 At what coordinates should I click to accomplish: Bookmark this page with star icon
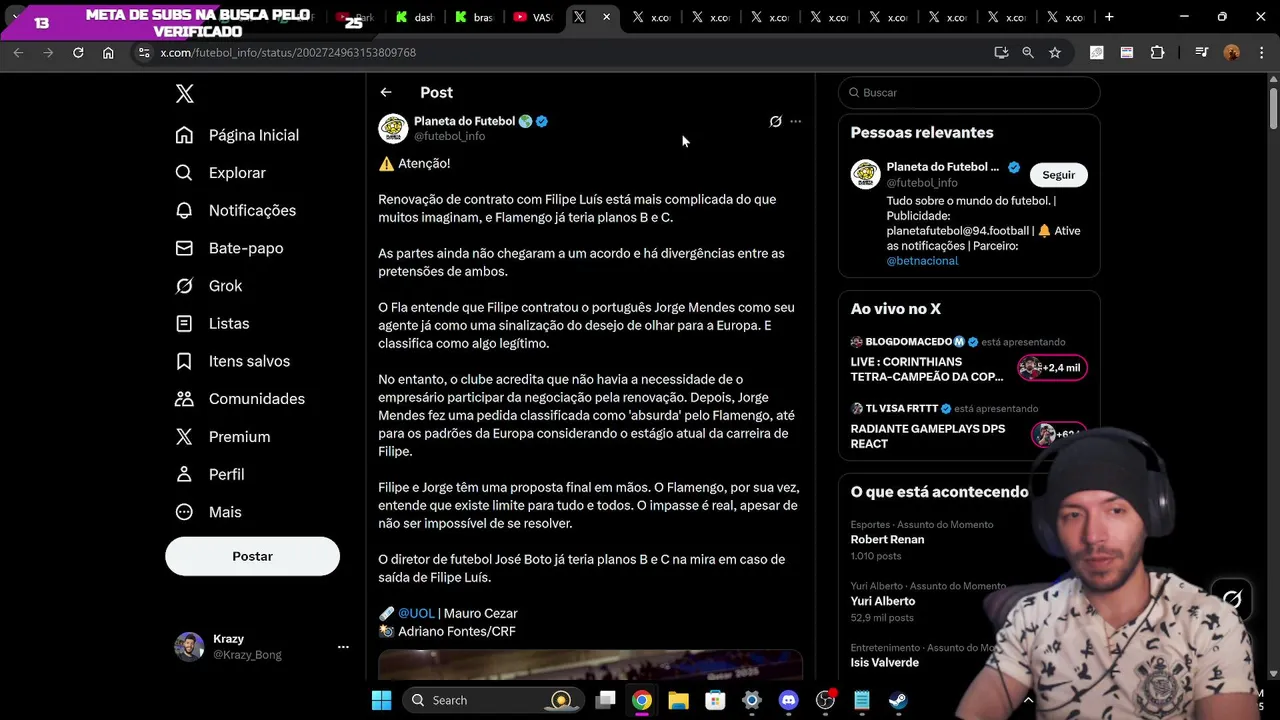pyautogui.click(x=1055, y=52)
